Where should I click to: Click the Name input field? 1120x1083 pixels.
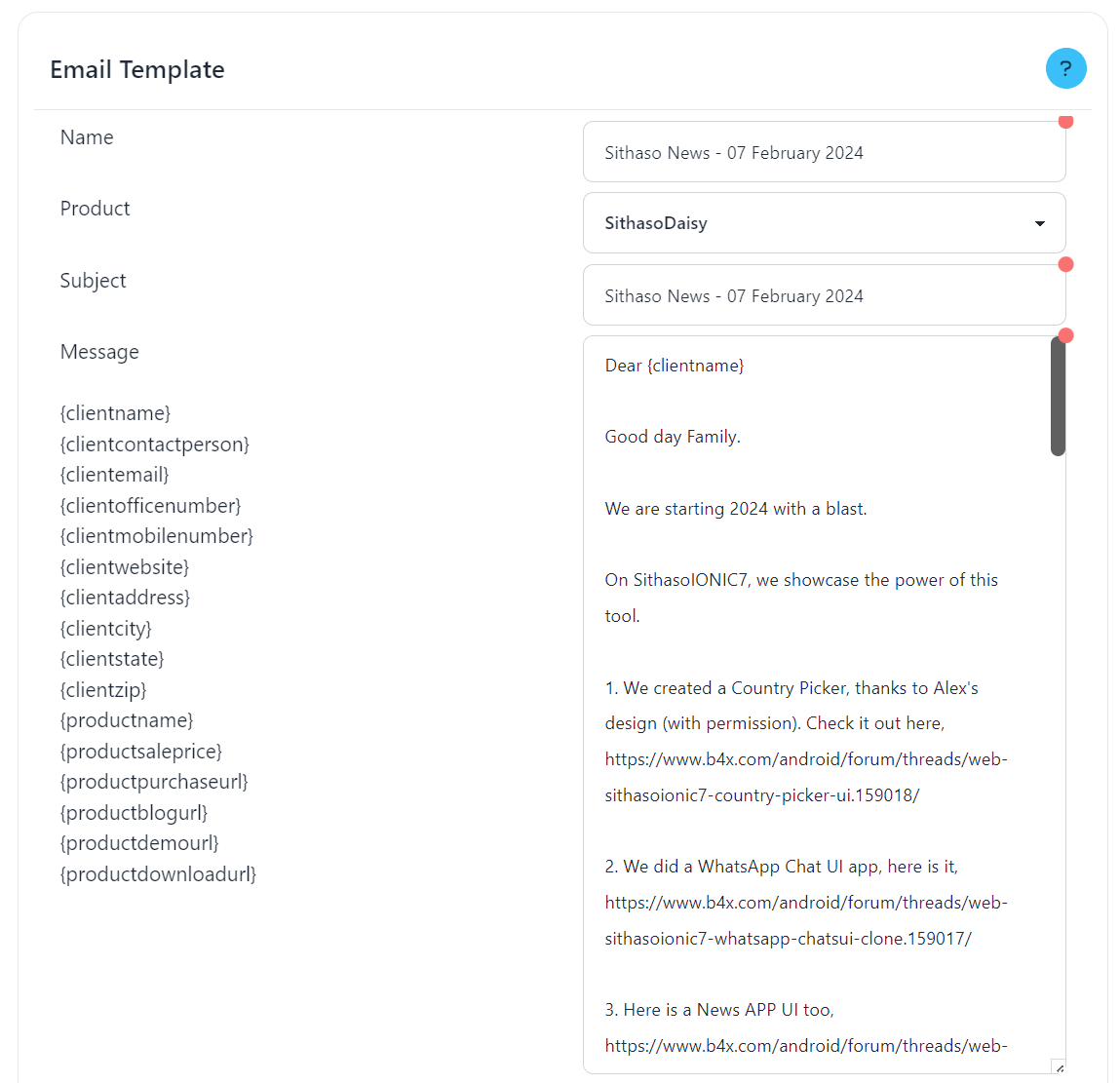[x=824, y=152]
